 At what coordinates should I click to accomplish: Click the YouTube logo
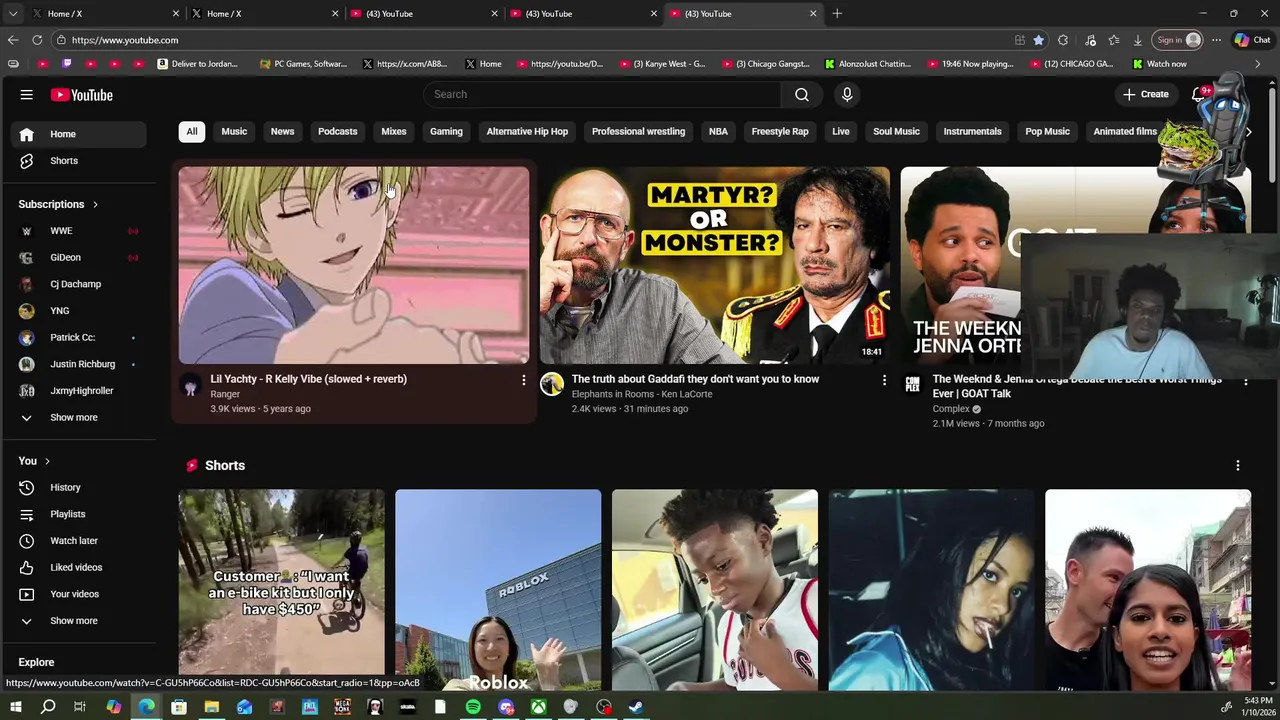[82, 95]
